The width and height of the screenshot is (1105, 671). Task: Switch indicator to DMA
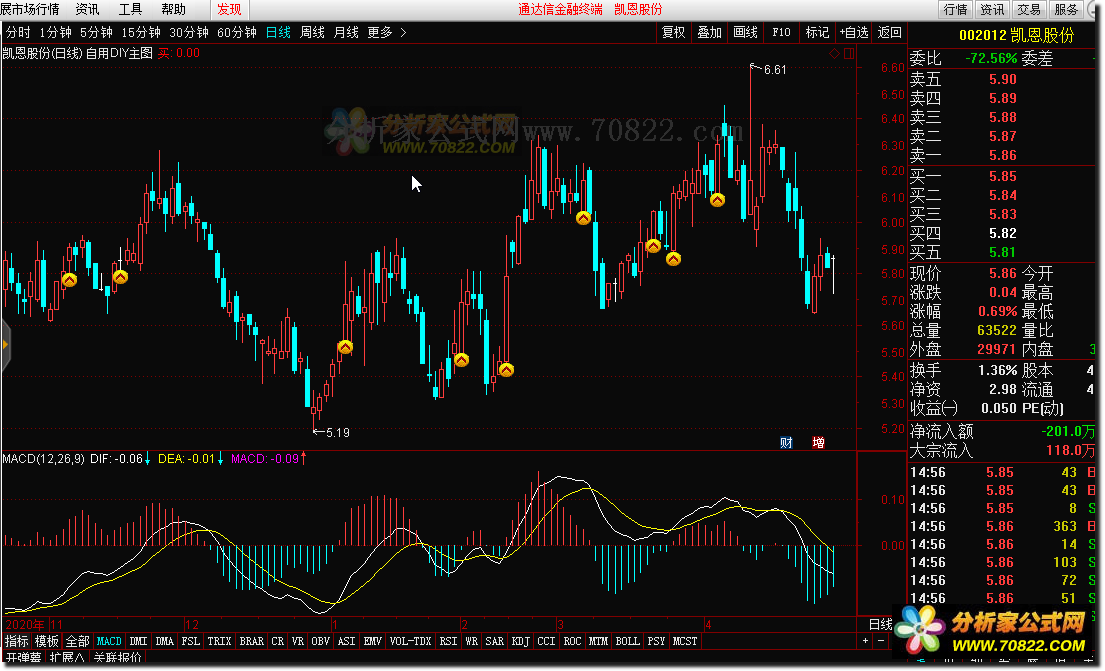pyautogui.click(x=165, y=641)
